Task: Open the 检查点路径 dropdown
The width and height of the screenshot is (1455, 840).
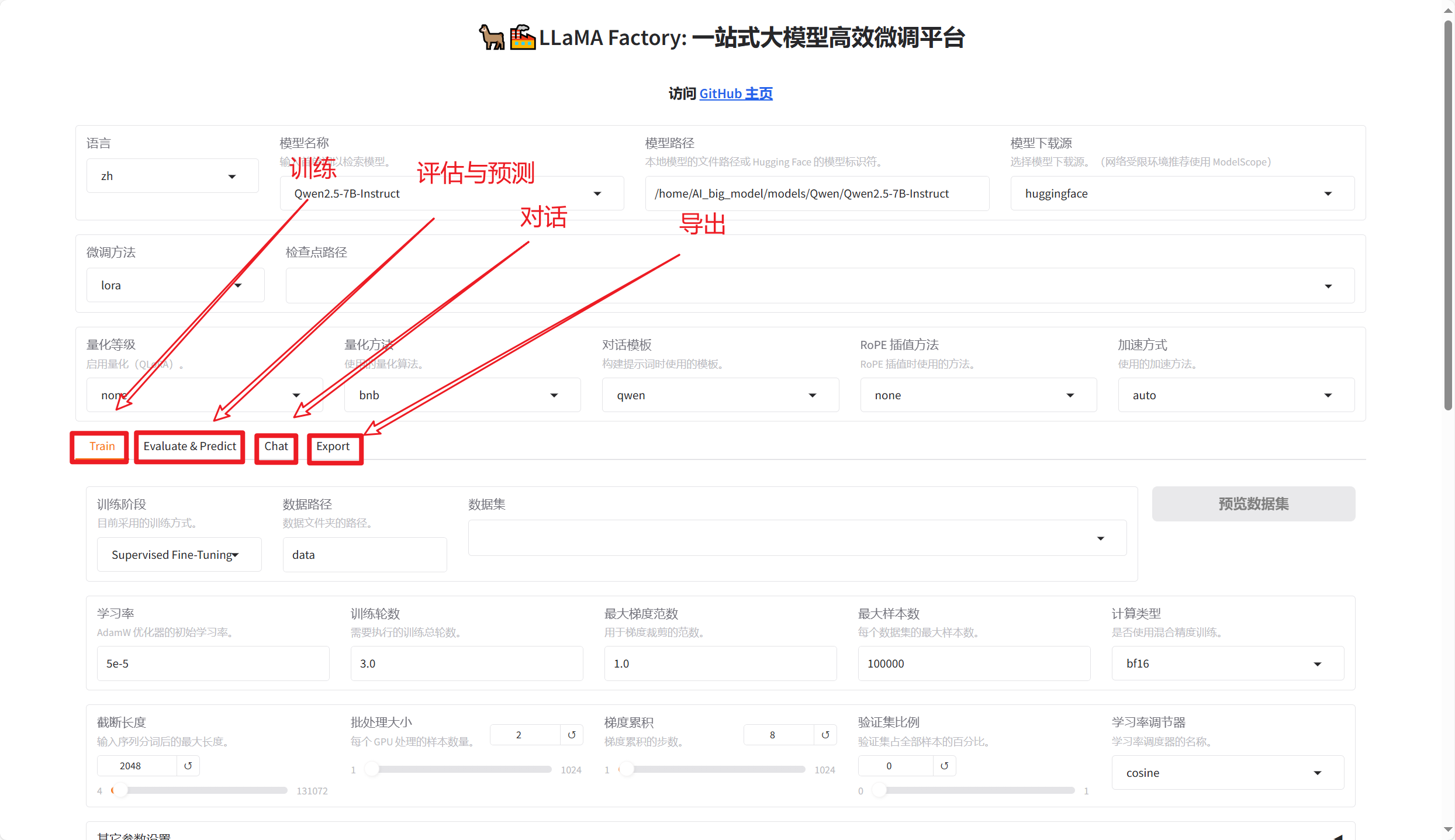Action: pos(820,286)
